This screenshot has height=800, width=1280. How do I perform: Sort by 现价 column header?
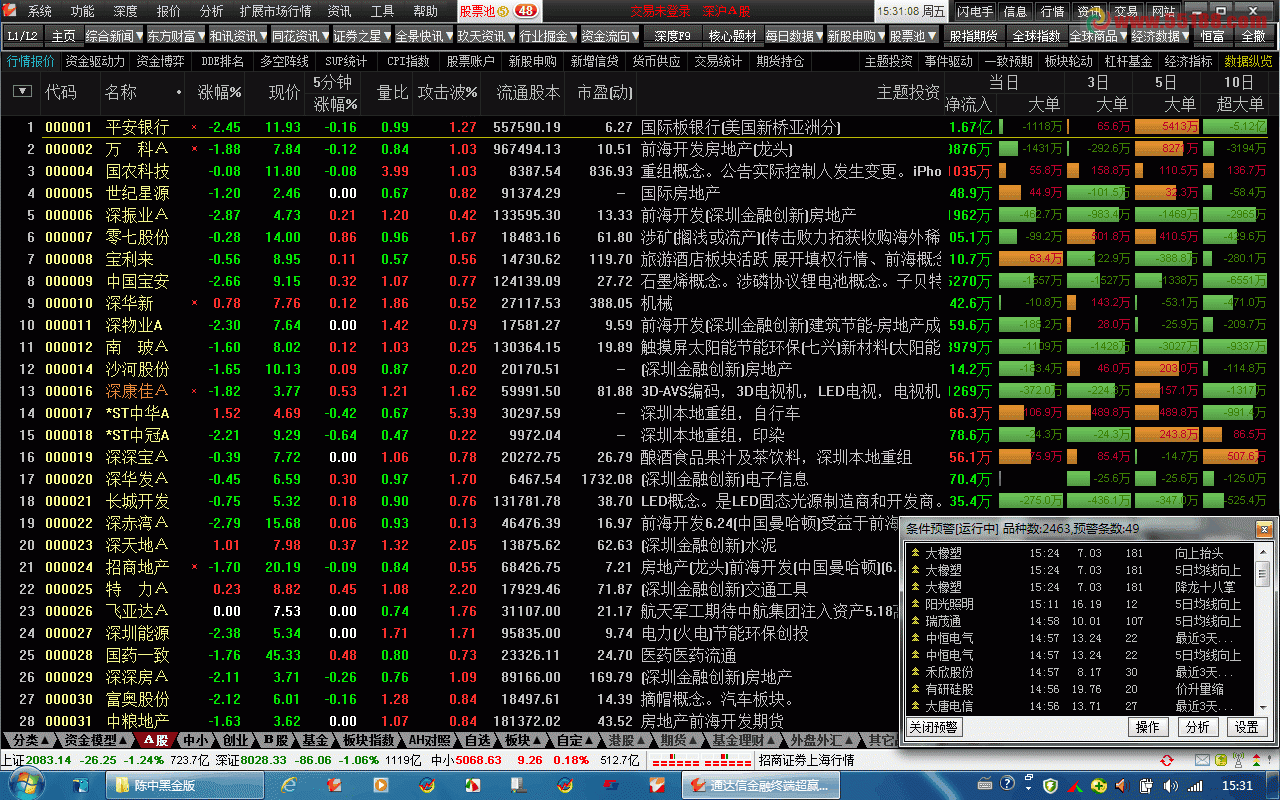tap(285, 92)
